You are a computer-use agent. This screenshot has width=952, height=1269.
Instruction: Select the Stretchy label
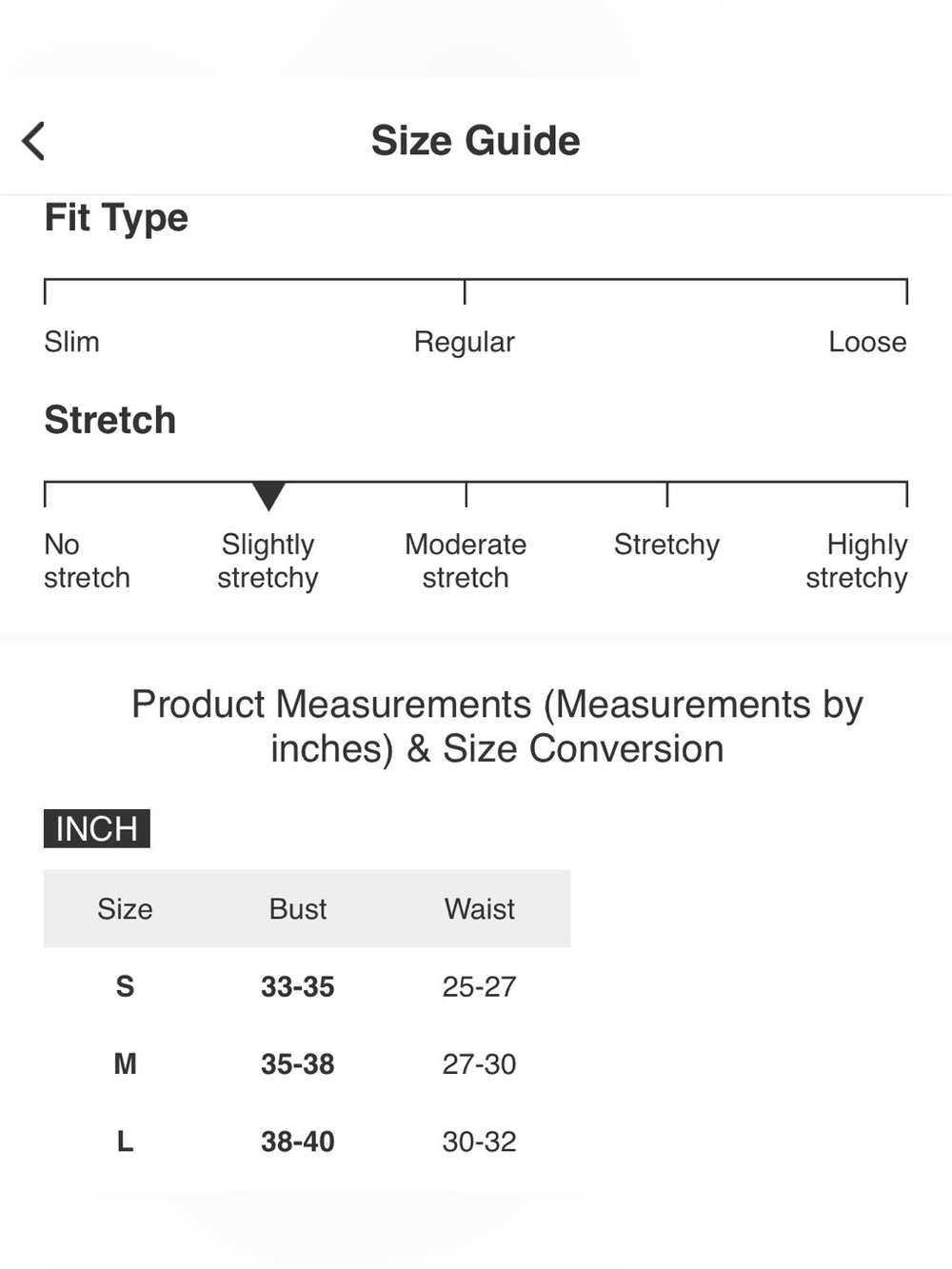666,545
